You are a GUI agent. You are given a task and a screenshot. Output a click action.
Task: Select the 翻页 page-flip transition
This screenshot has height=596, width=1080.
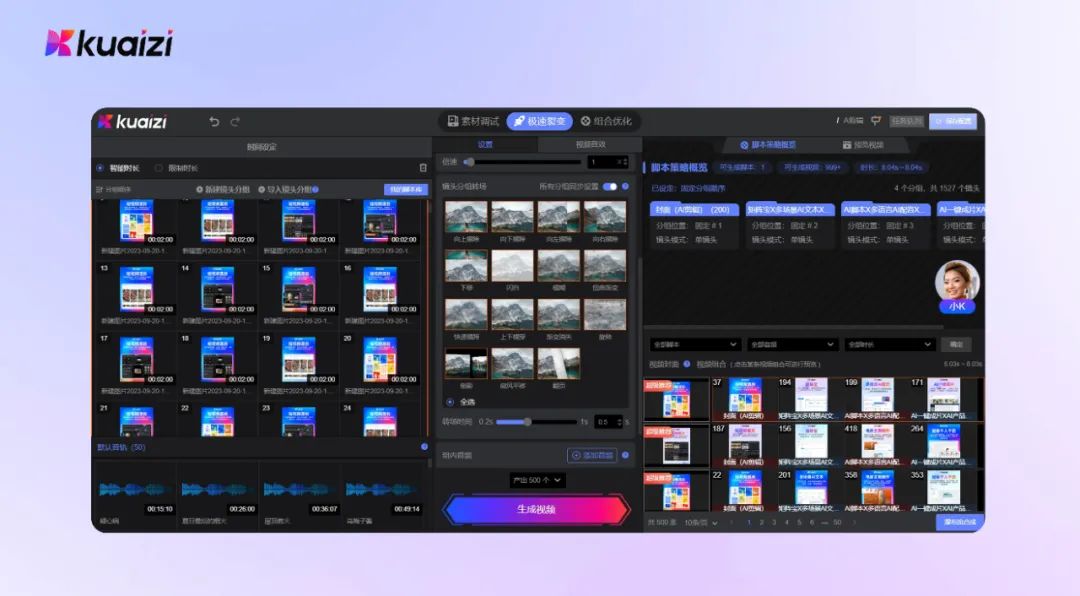(x=559, y=364)
